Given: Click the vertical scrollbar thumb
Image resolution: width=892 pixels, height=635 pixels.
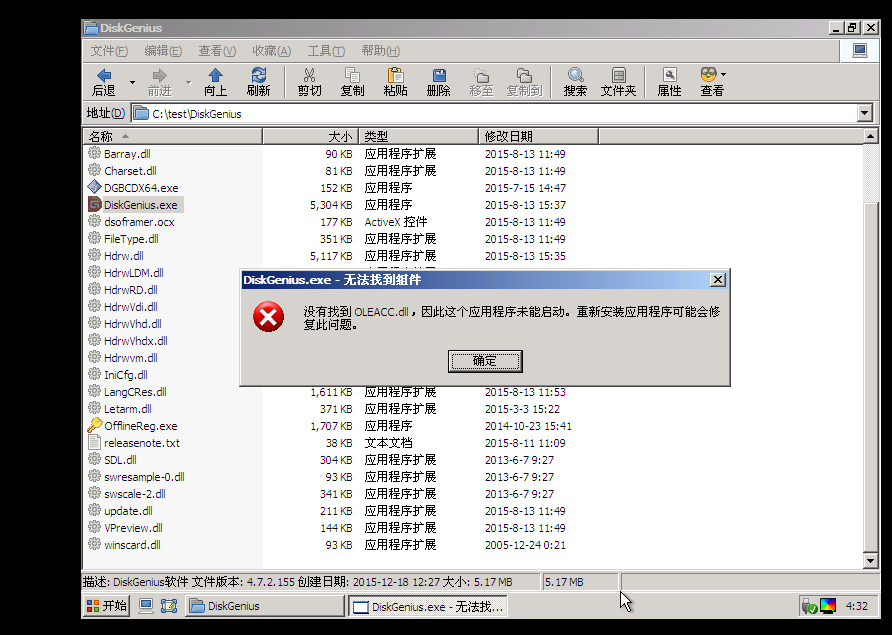Looking at the screenshot, I should pyautogui.click(x=870, y=376).
